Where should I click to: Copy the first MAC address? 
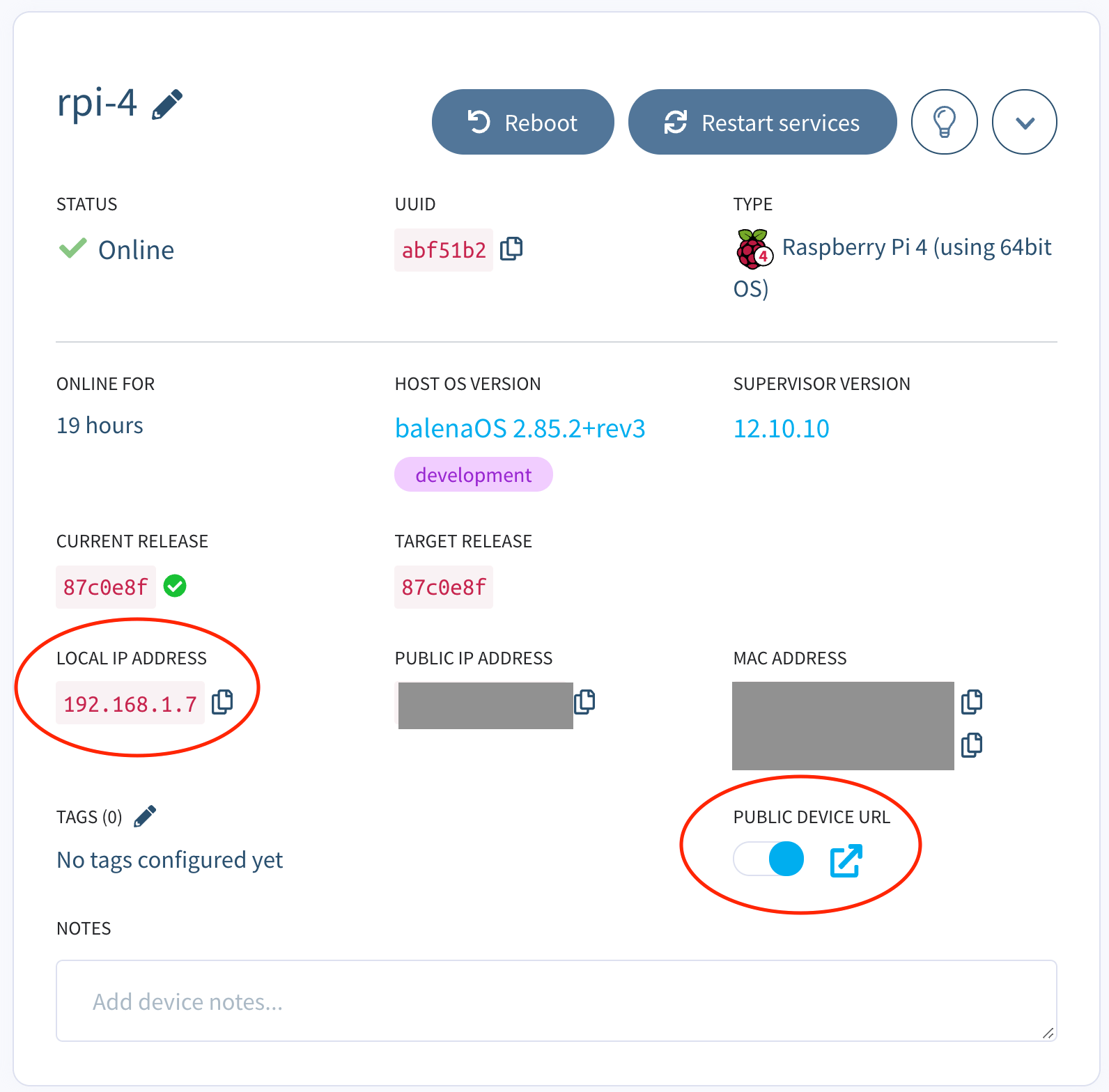[971, 702]
